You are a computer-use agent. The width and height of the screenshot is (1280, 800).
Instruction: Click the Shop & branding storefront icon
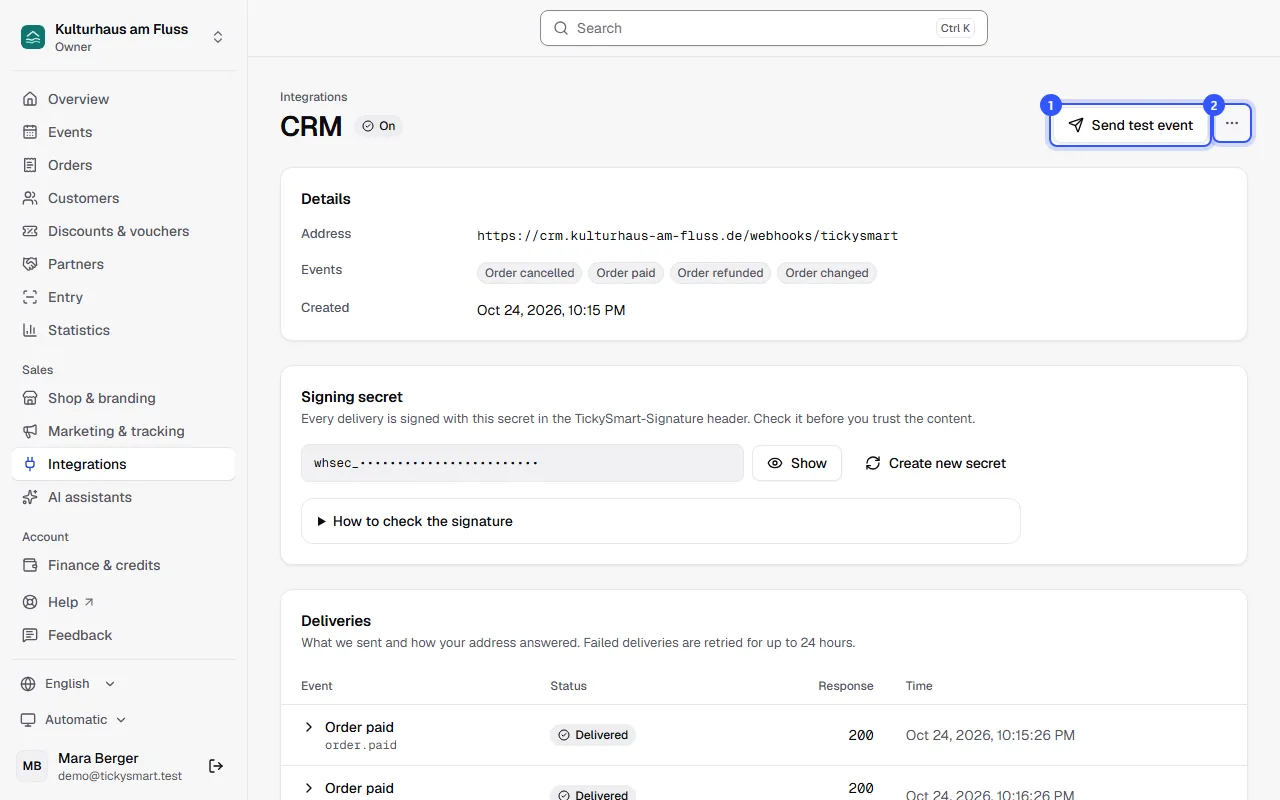(x=30, y=398)
